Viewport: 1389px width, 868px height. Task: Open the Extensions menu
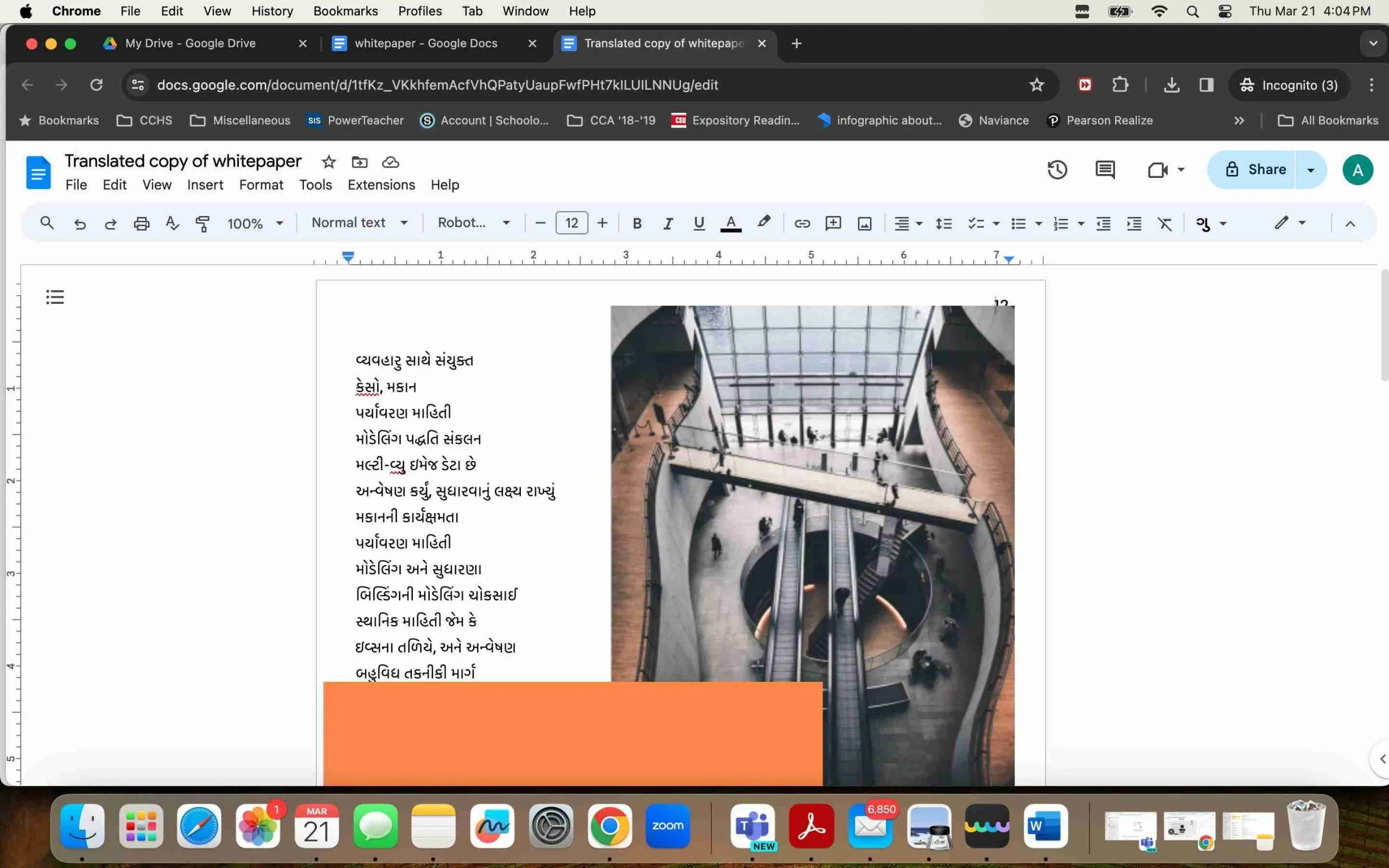[381, 185]
